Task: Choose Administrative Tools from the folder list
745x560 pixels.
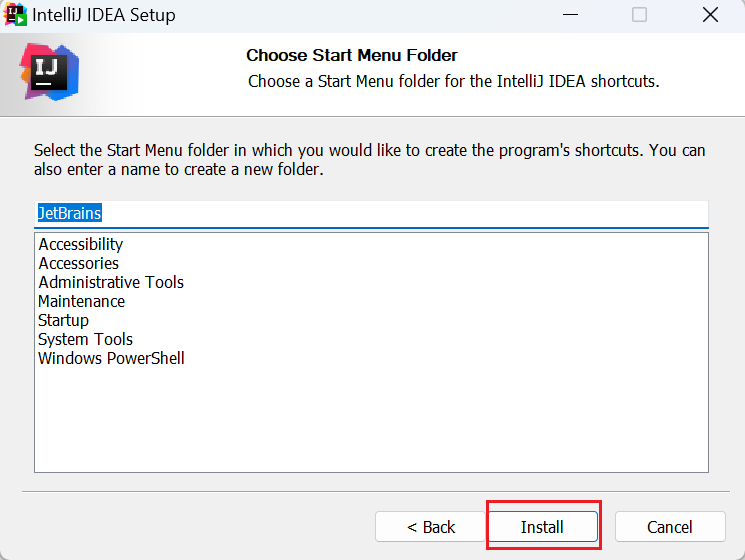Action: [x=111, y=282]
